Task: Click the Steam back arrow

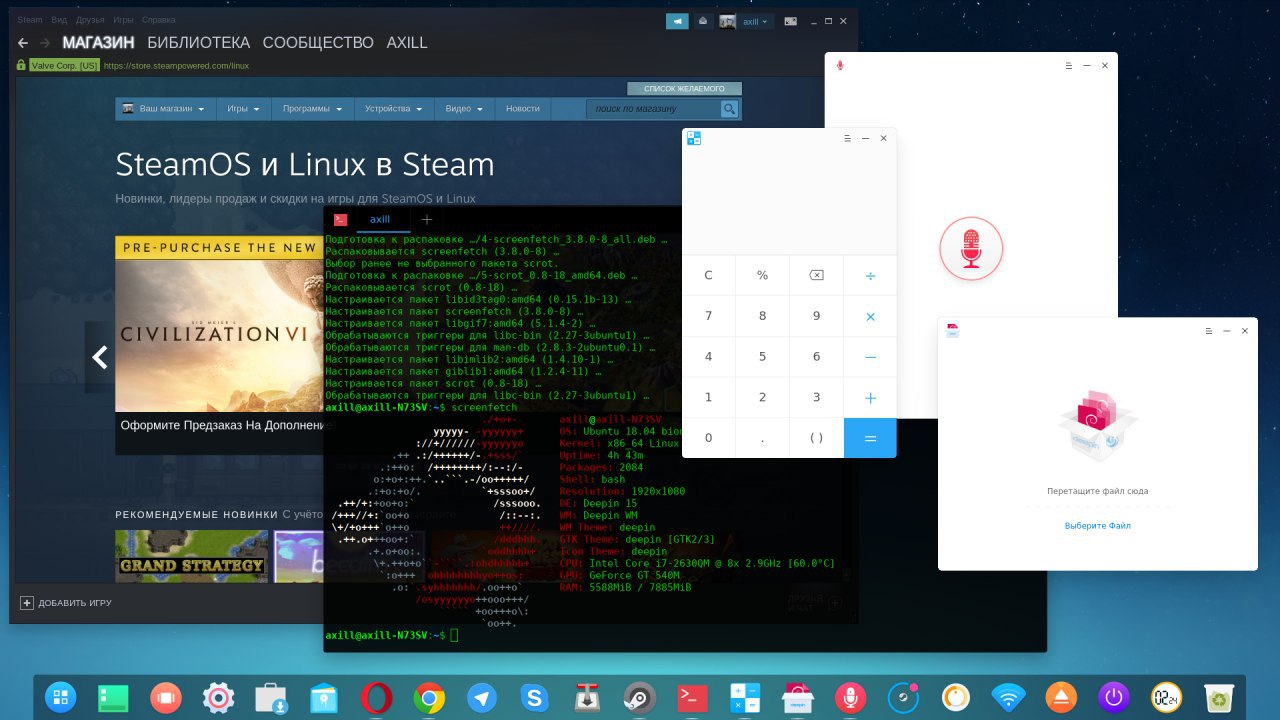Action: [x=22, y=43]
